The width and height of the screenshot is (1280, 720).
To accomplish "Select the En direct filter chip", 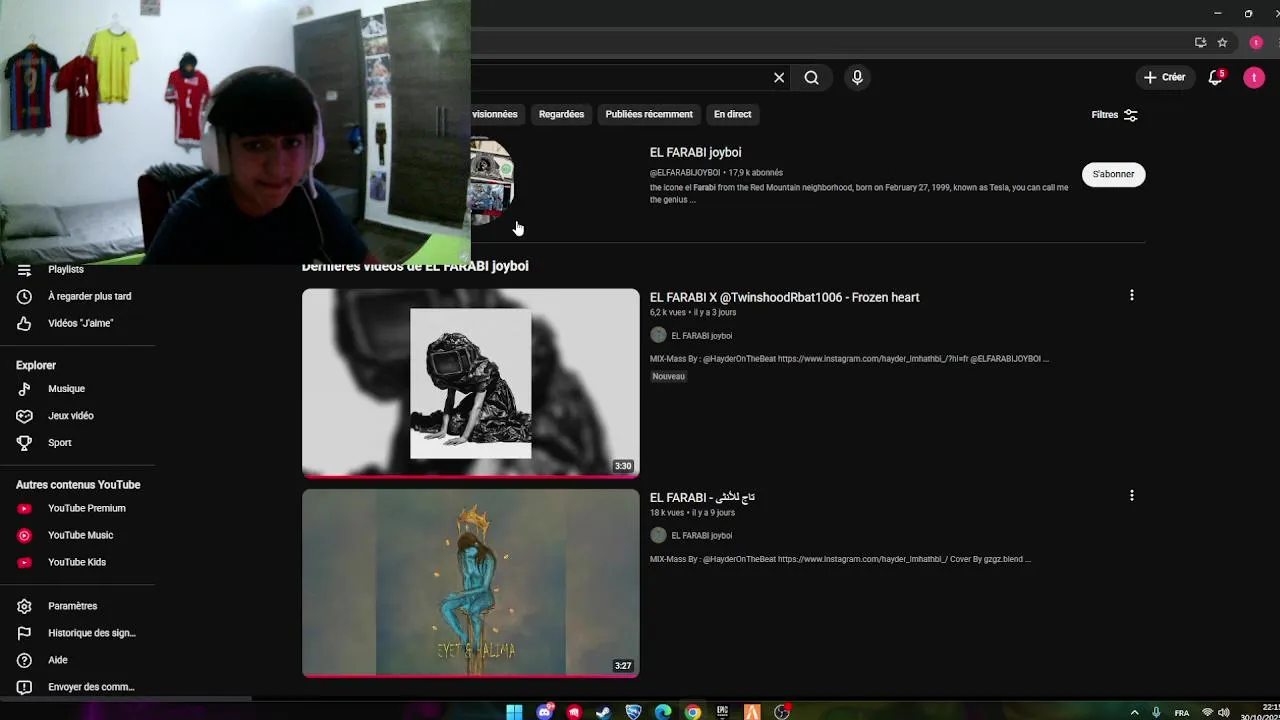I will point(732,114).
